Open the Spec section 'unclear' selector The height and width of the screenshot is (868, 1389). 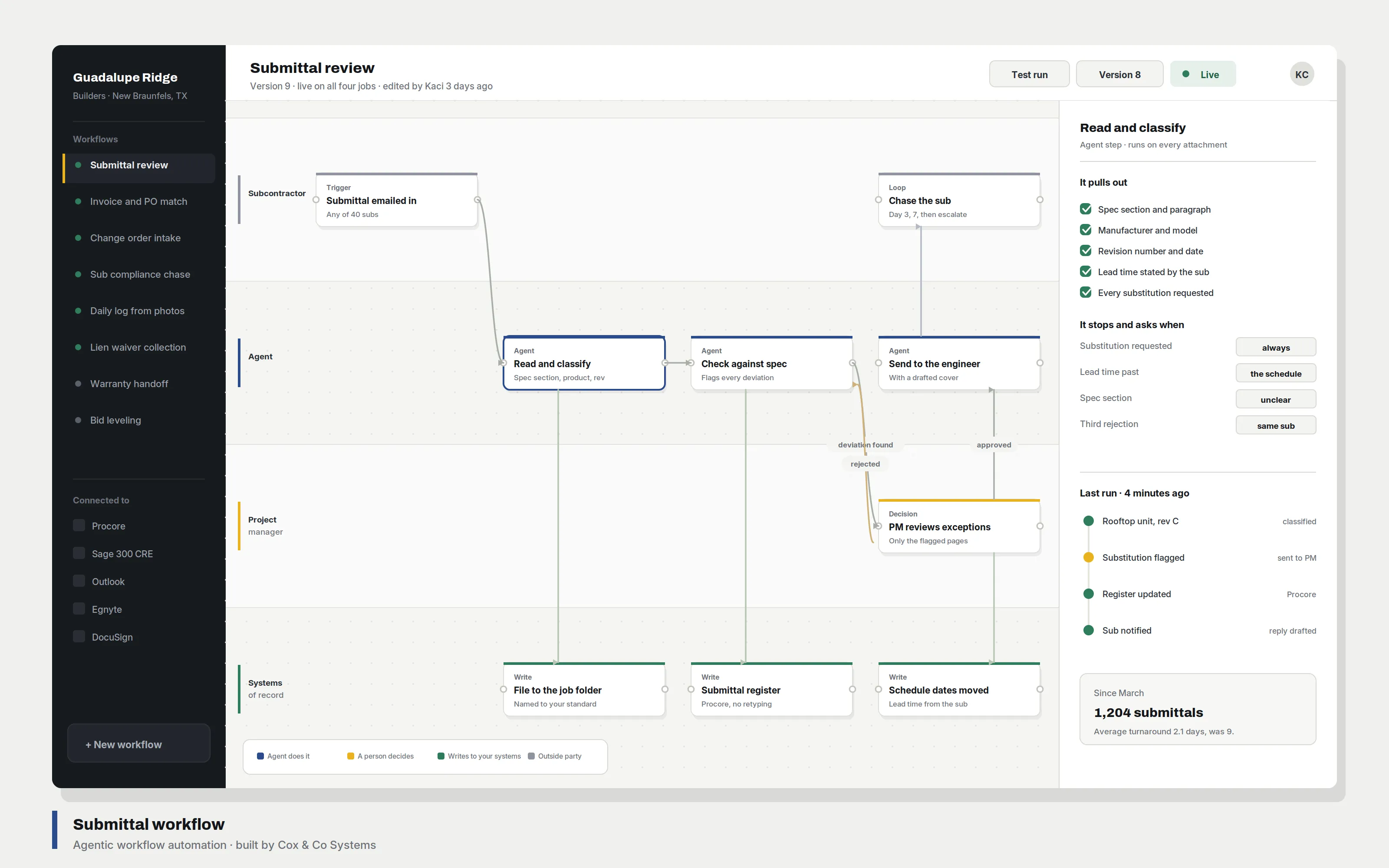pyautogui.click(x=1275, y=400)
